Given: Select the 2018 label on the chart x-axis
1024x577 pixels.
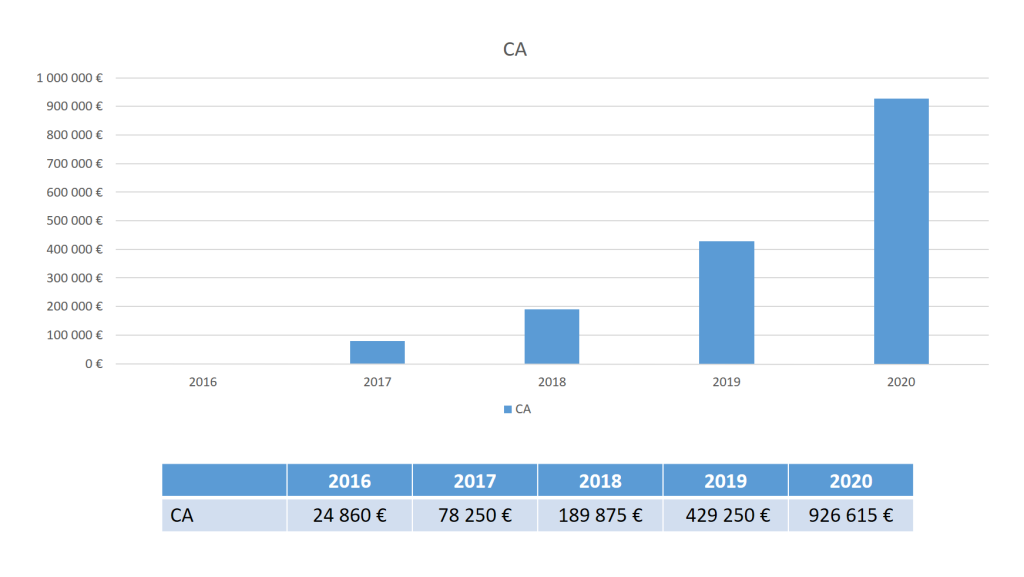Looking at the screenshot, I should point(552,382).
